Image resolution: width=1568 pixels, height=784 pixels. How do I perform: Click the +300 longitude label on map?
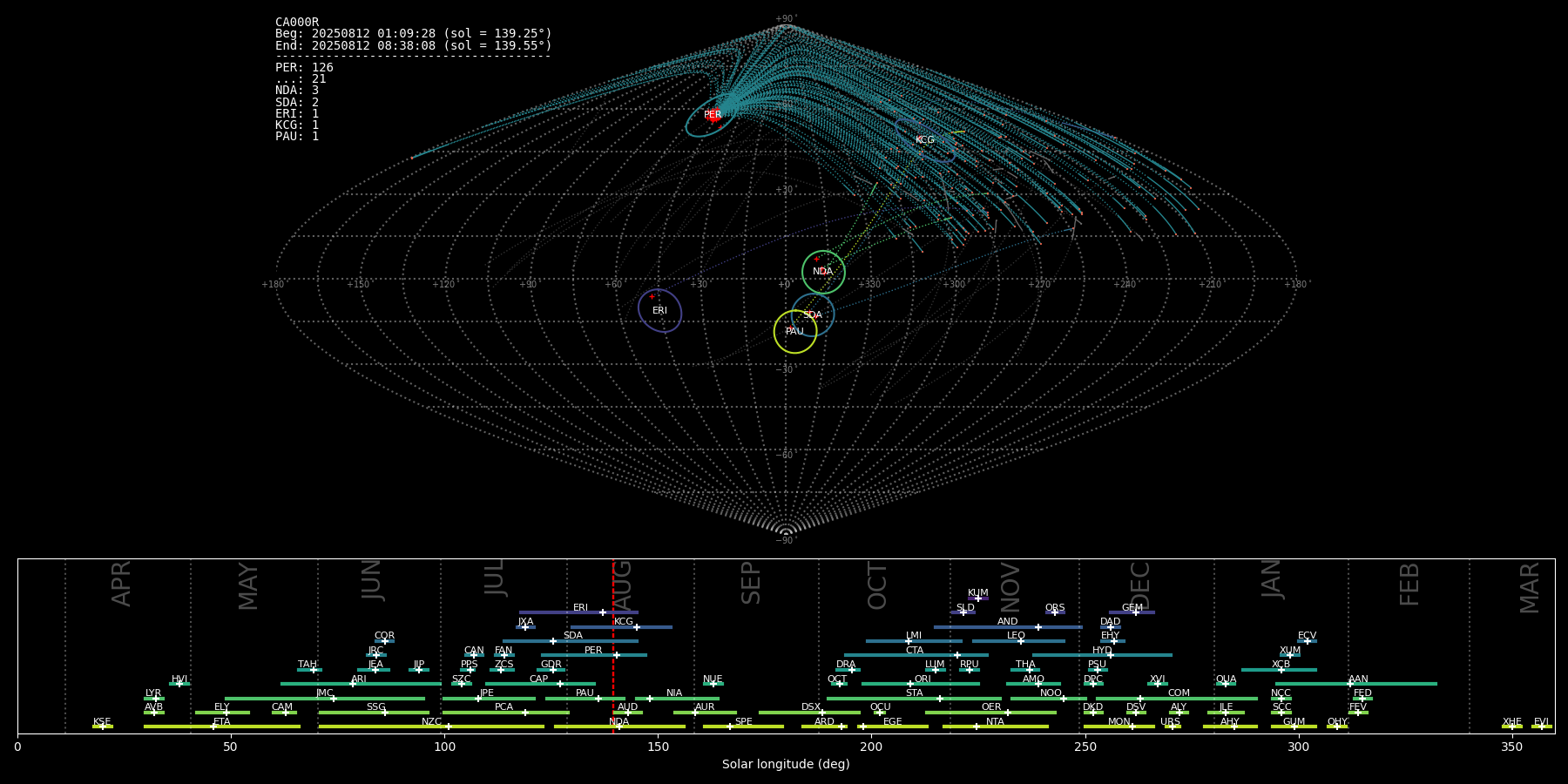coord(954,285)
